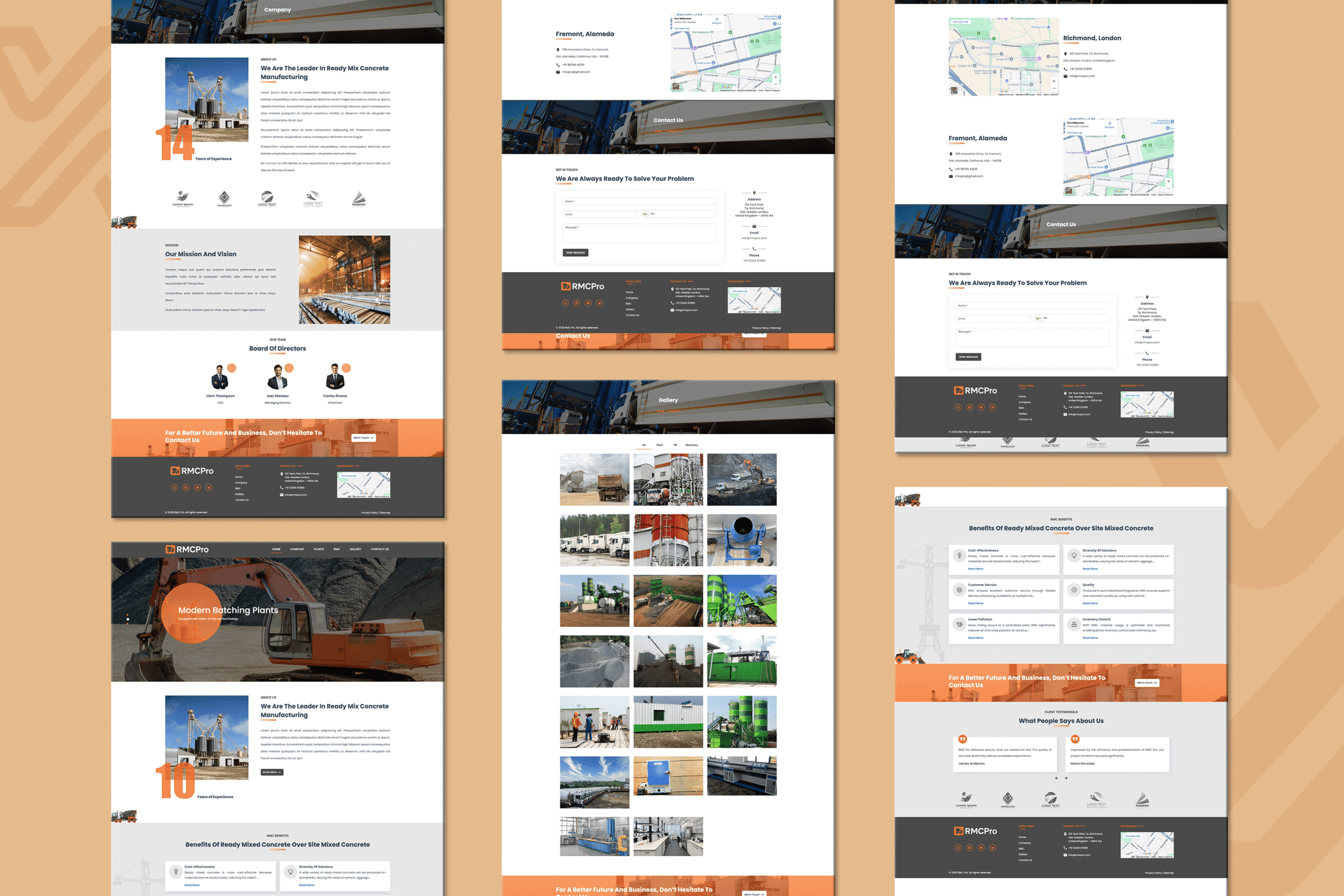
Task: Select the top slider dot on the hero banner
Action: [128, 615]
